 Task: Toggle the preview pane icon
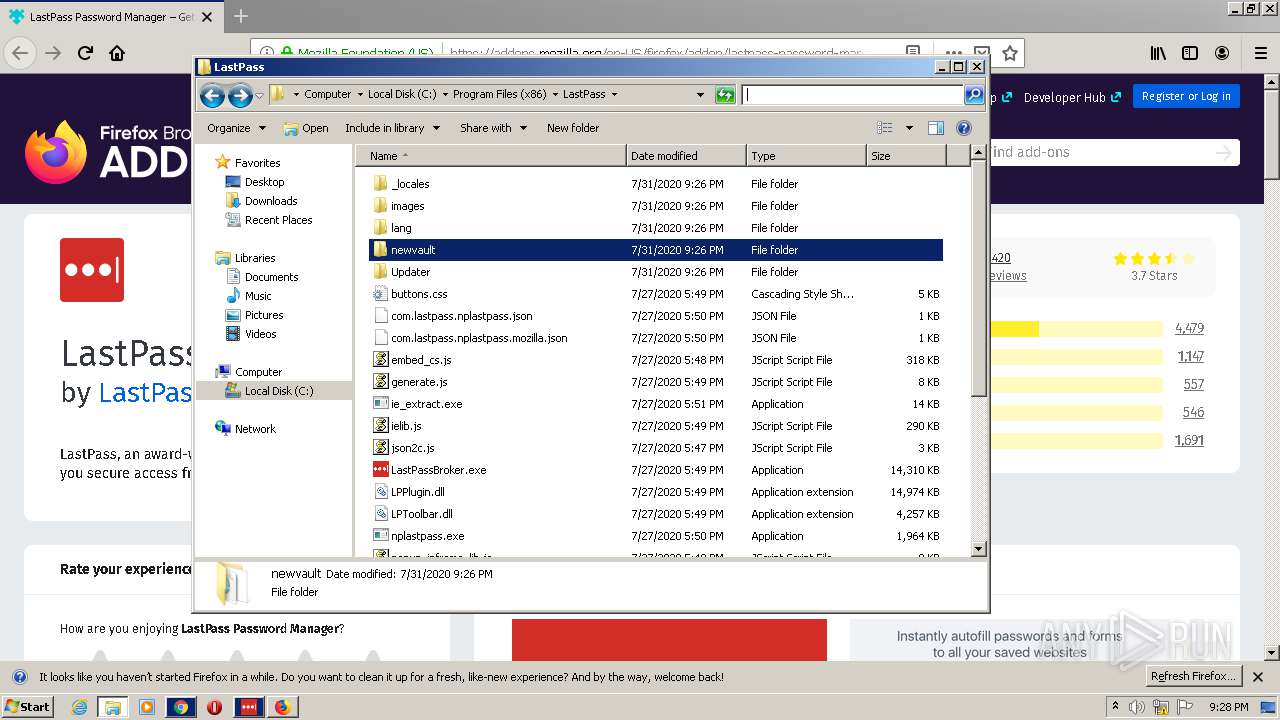[936, 128]
